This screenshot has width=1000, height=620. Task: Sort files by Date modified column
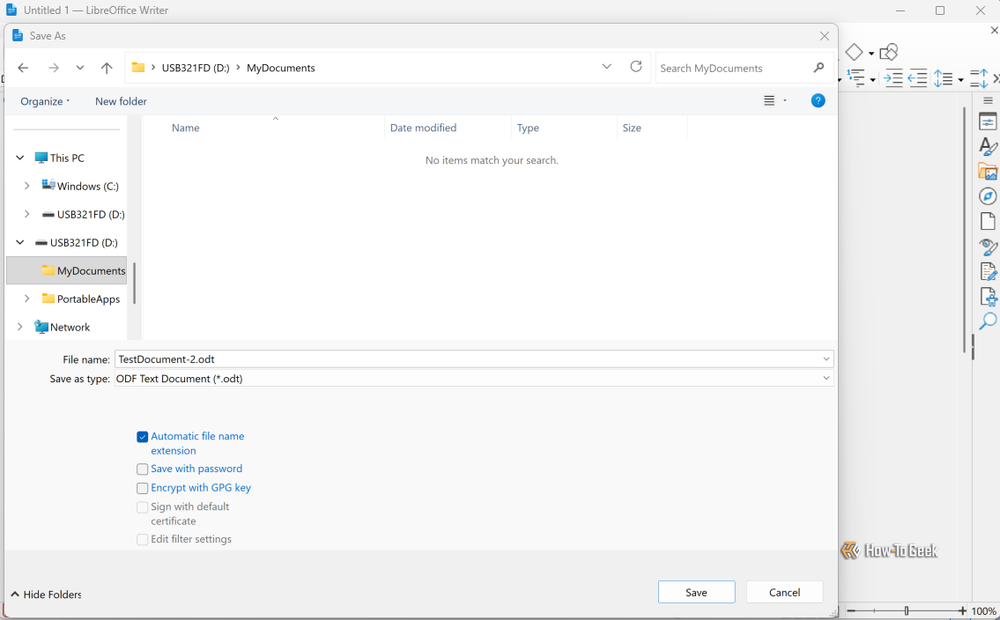pos(423,128)
